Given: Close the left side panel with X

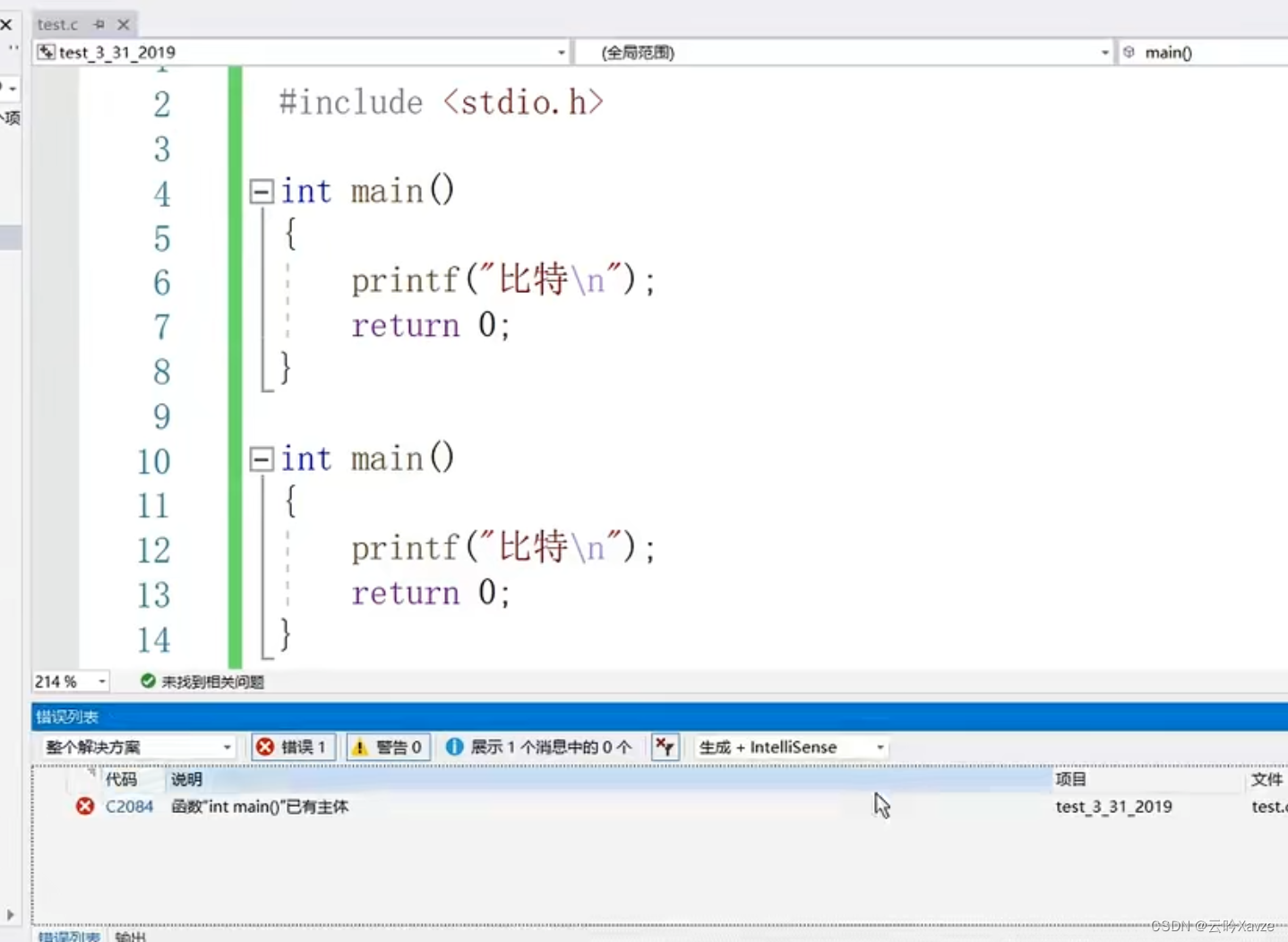Looking at the screenshot, I should coord(6,24).
